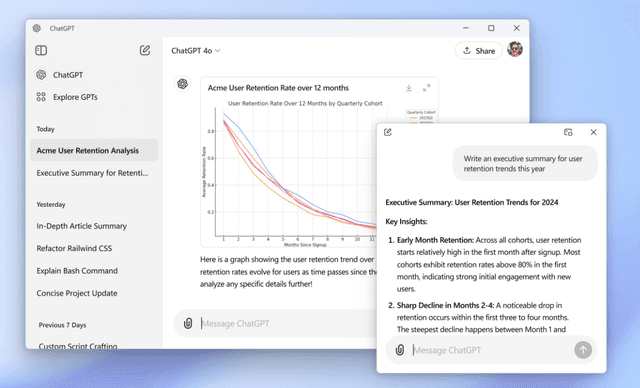
Task: Click the attach paperclip in companion window
Action: point(400,350)
